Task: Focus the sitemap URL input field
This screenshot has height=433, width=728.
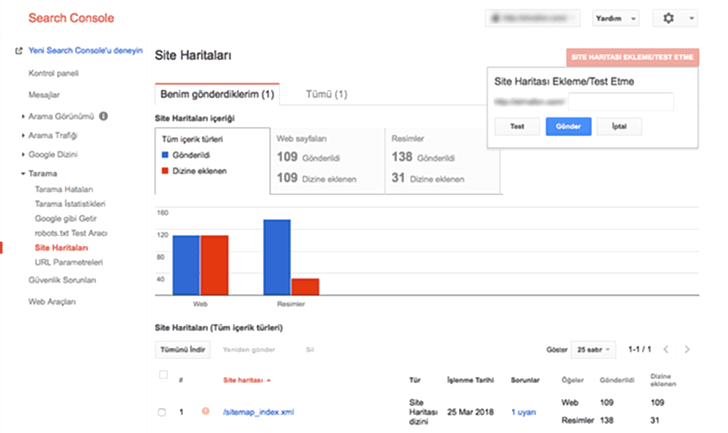Action: click(x=621, y=102)
